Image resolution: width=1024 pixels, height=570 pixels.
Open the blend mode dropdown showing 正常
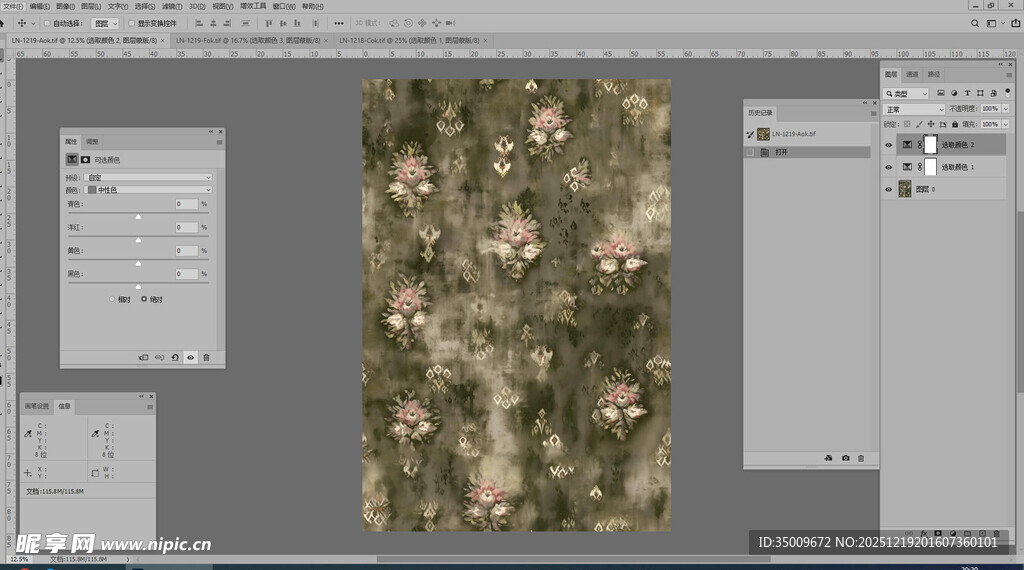click(x=914, y=109)
